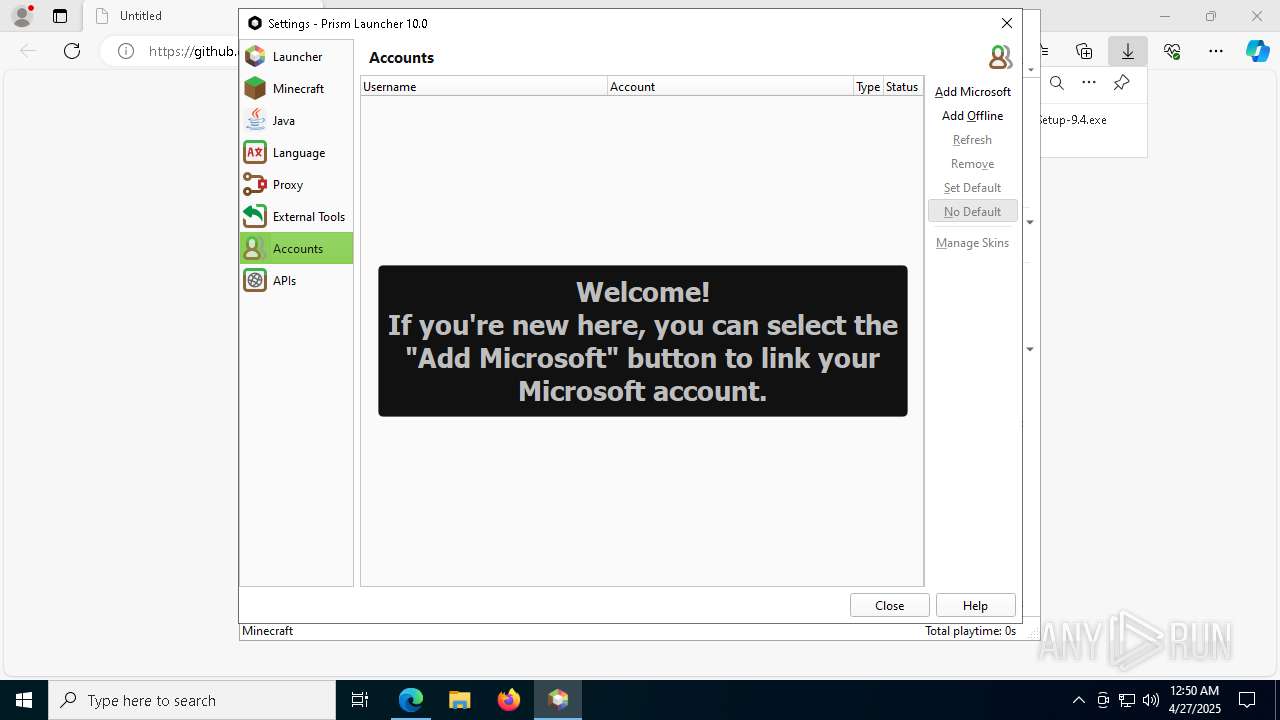Click the Edge back navigation button
The image size is (1280, 720).
coord(28,51)
